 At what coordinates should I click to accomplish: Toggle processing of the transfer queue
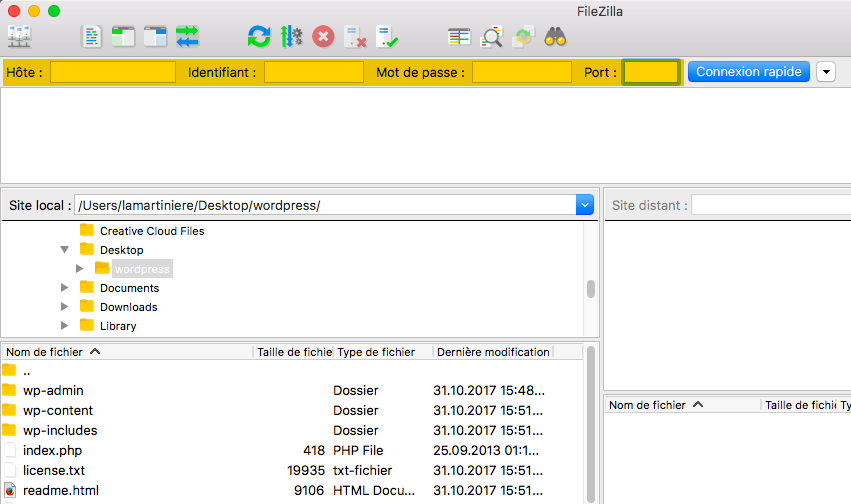[291, 37]
